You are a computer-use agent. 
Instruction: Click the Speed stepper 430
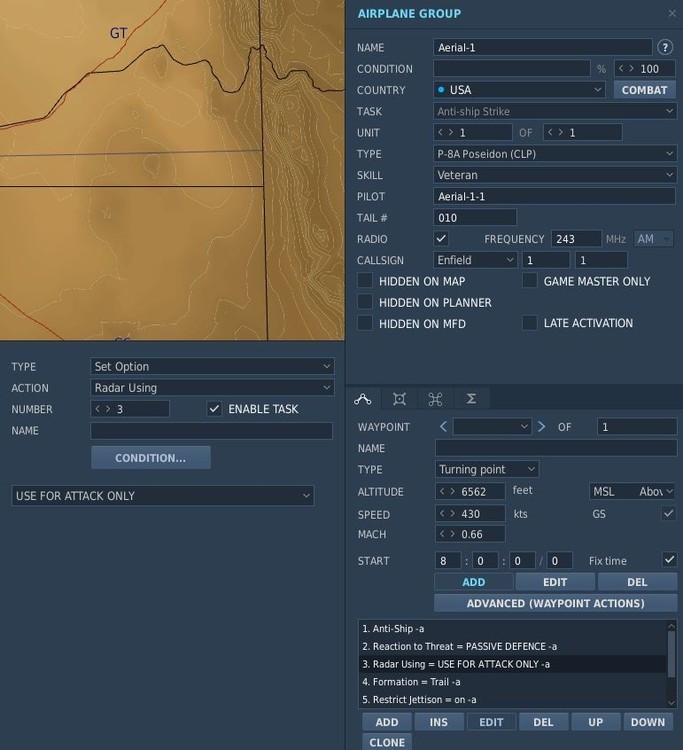(470, 514)
